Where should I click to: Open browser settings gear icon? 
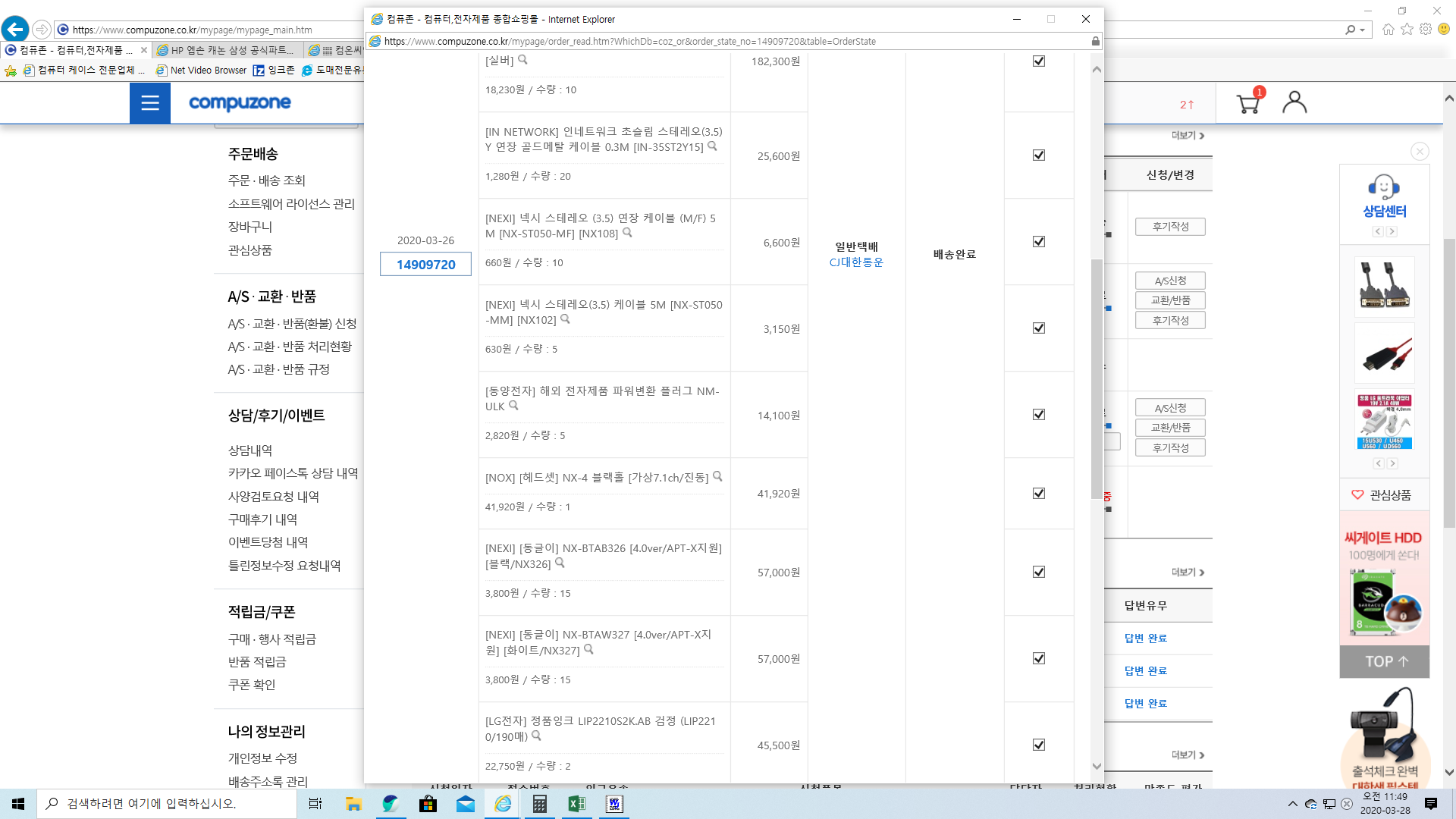1426,30
